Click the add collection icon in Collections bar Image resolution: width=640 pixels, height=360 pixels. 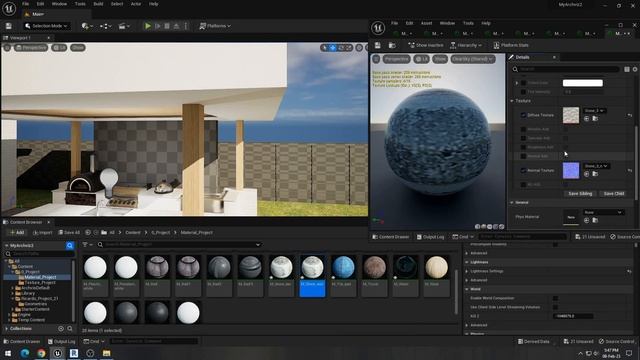61,329
